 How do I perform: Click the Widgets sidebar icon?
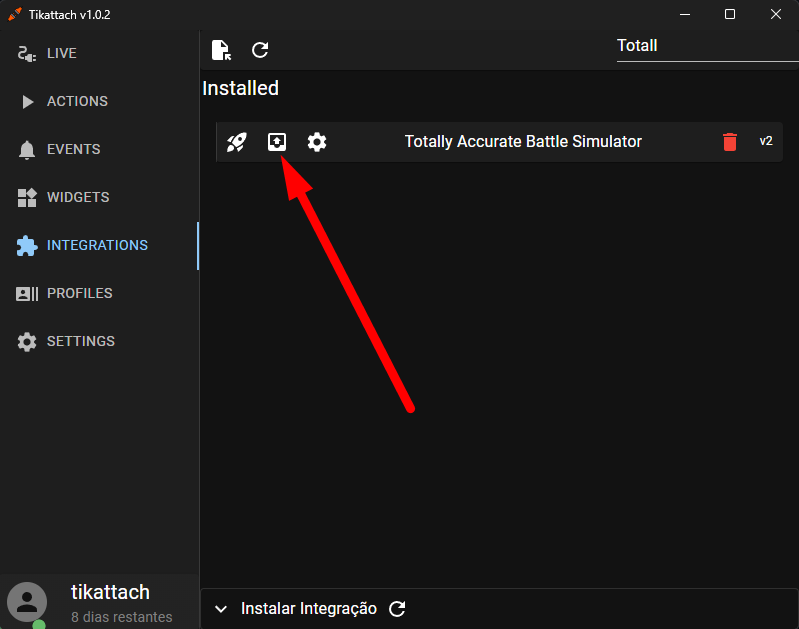click(x=27, y=197)
